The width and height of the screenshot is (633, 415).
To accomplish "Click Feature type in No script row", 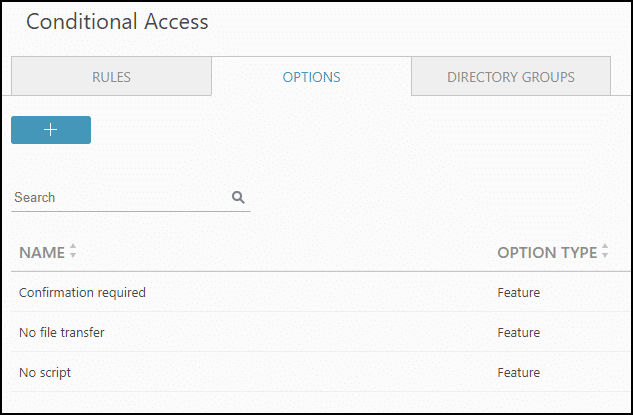I will tap(519, 372).
